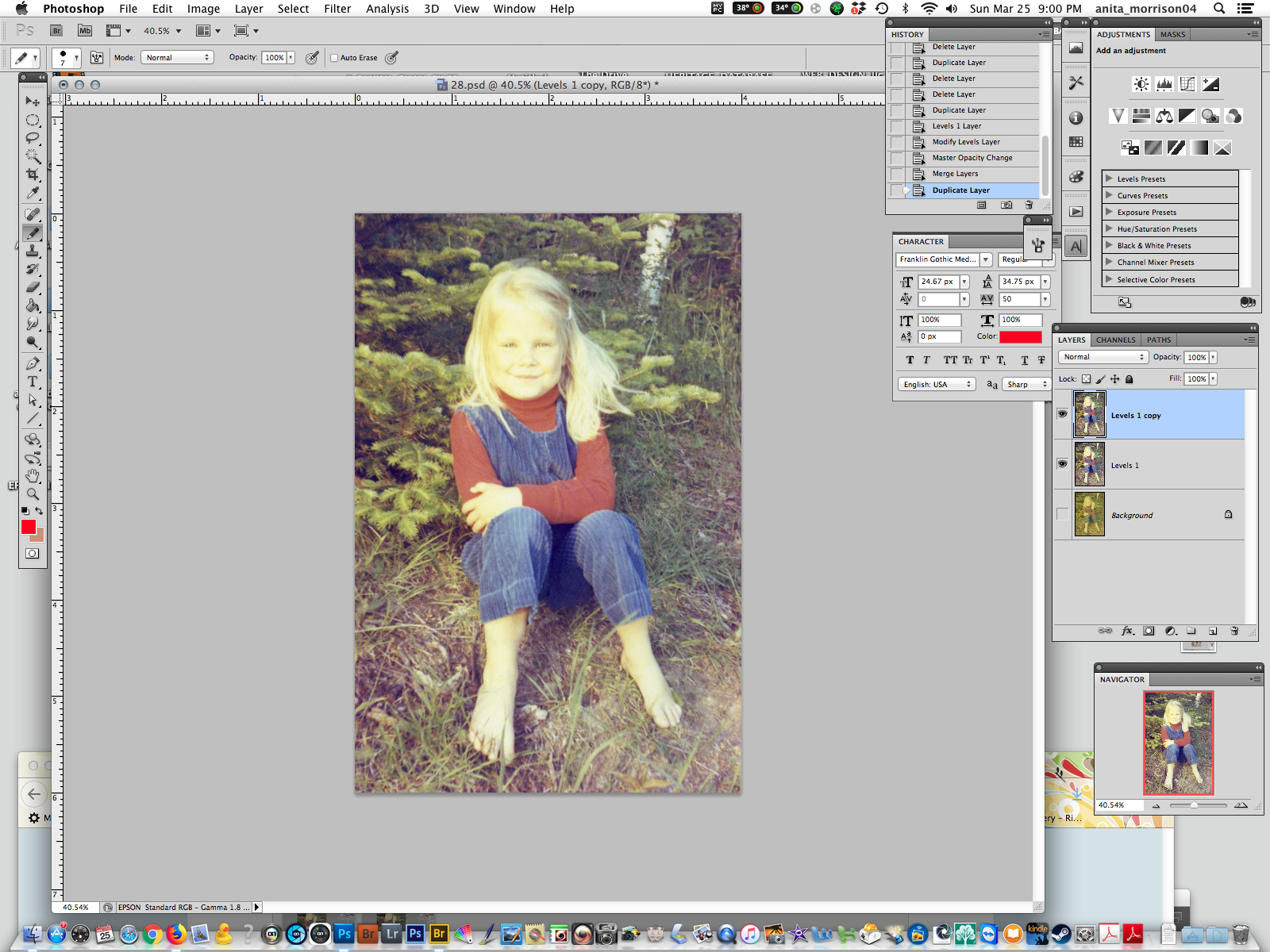Select the Clone Stamp tool
Screen dimensions: 1270x952
33,251
